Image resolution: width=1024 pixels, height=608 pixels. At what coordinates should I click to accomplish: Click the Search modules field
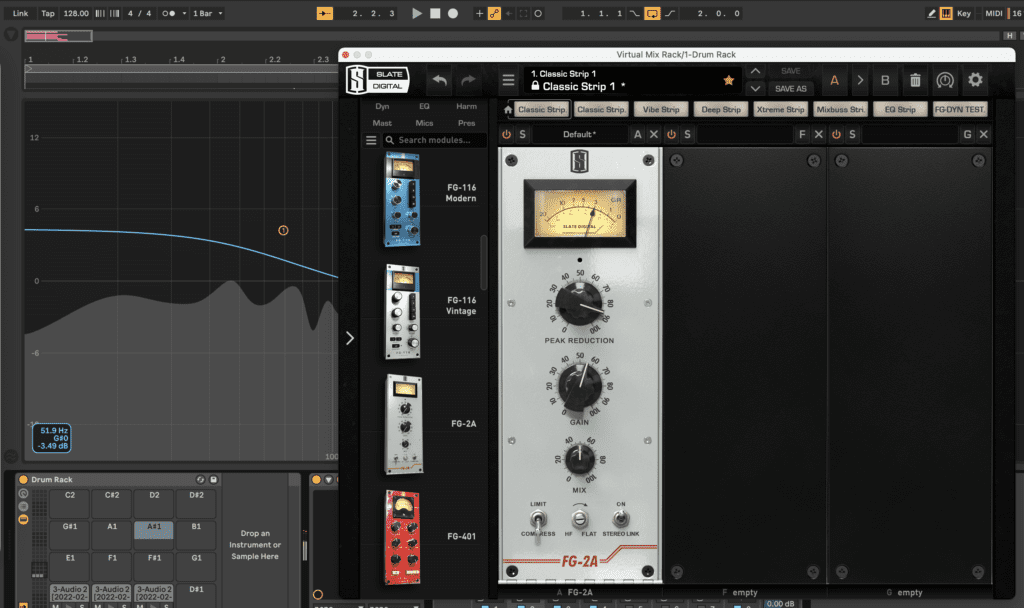coord(435,140)
